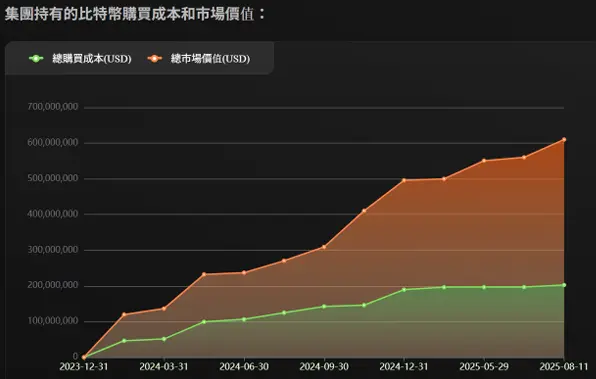Select the green point at 2024-09-30
Viewport: 596px width, 379px height.
(x=324, y=306)
